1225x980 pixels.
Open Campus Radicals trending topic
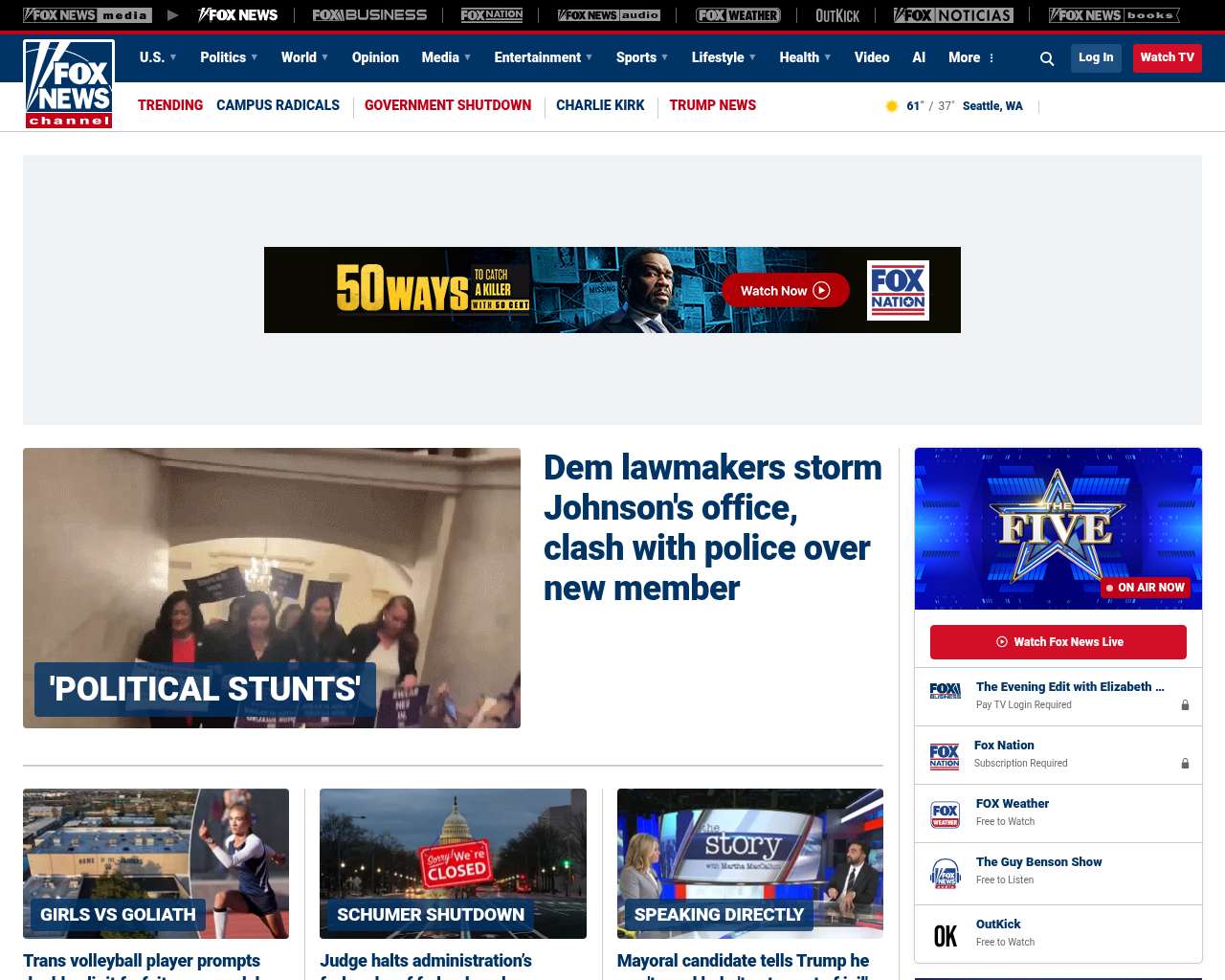point(278,105)
